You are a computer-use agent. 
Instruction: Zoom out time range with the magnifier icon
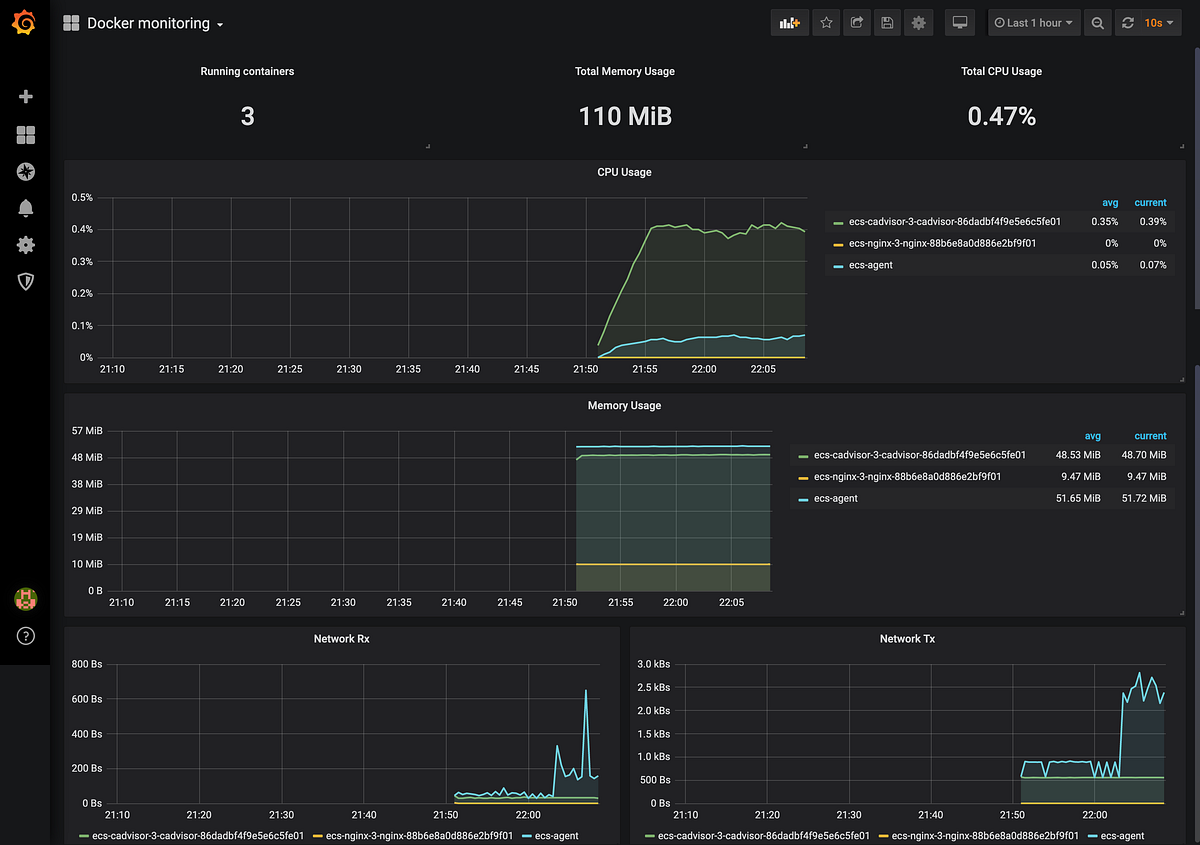point(1097,22)
